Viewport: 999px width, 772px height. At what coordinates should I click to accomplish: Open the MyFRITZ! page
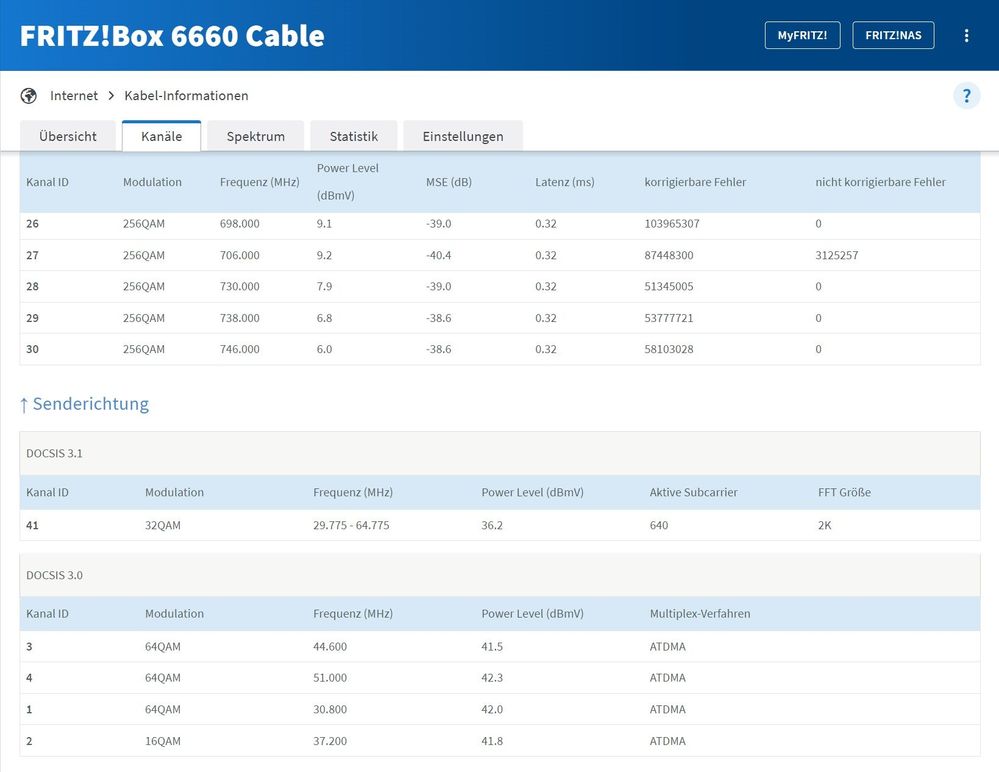coord(802,36)
